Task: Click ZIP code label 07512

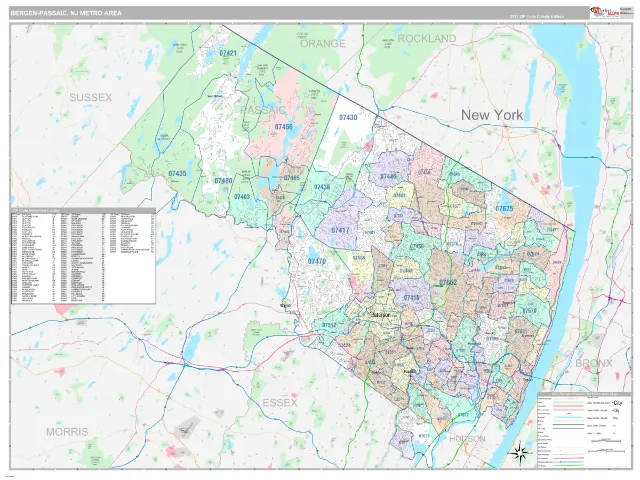Action: pos(329,325)
